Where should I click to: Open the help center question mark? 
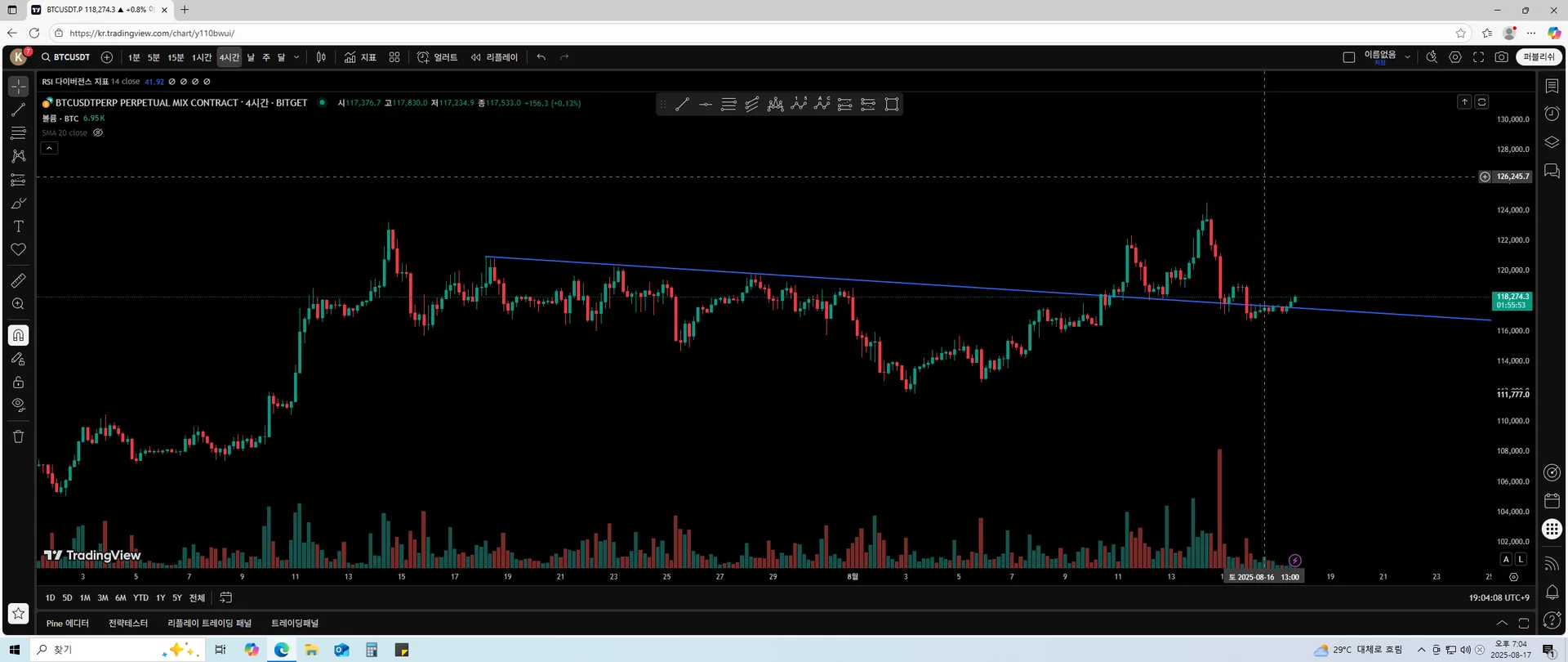tap(1552, 621)
